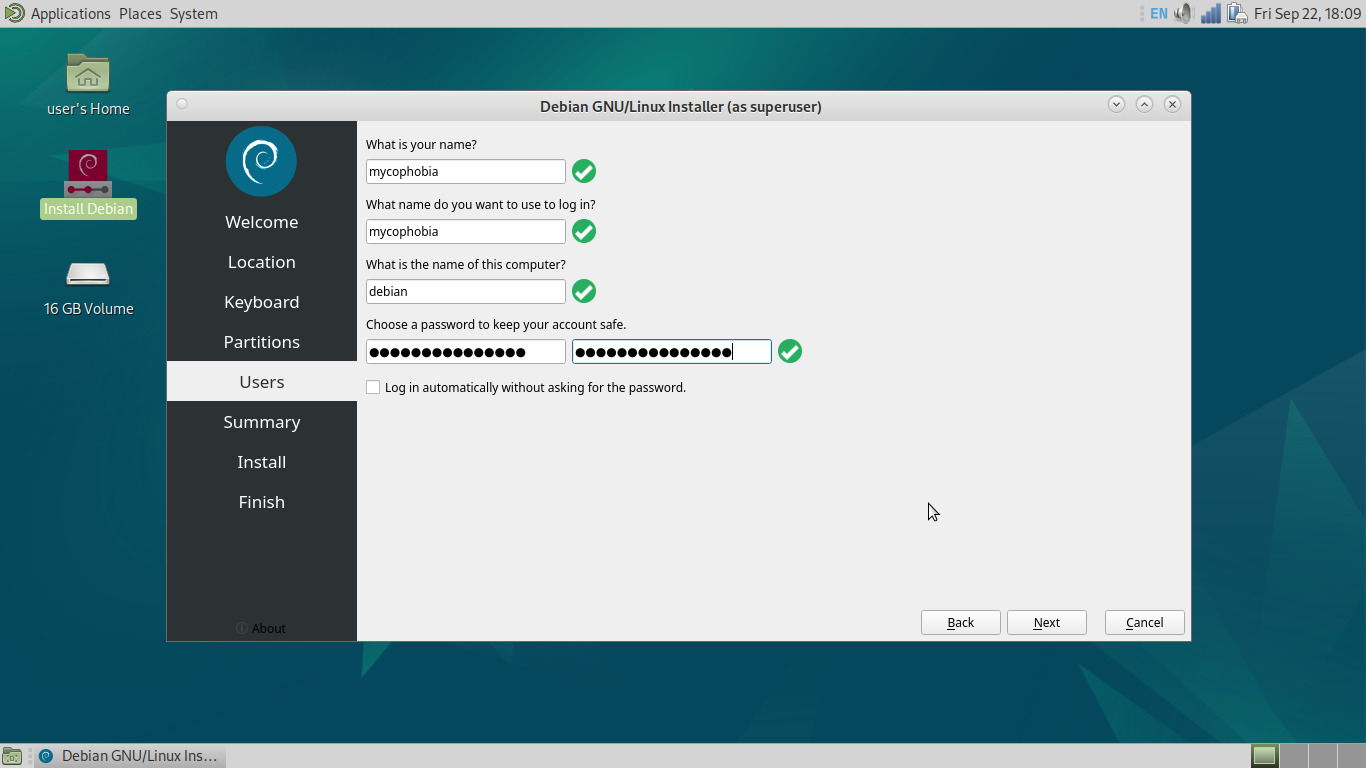Click the MATE logo in top panel
This screenshot has width=1366, height=768.
click(x=14, y=13)
